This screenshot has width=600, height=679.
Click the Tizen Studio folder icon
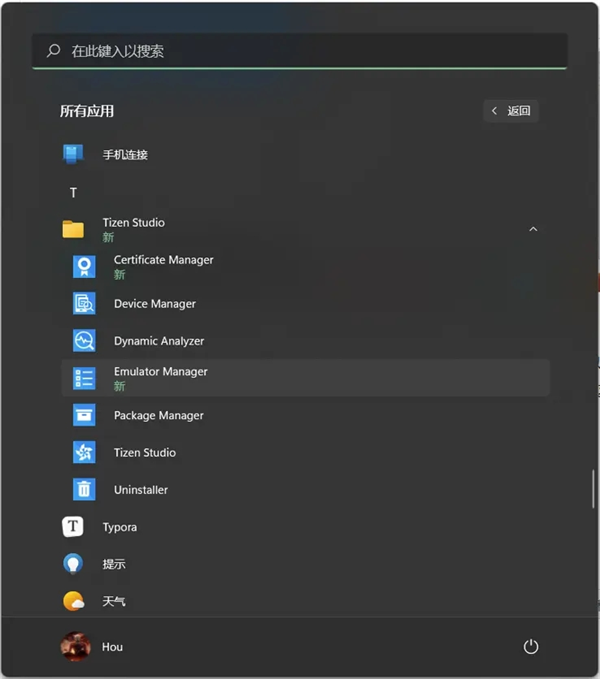click(x=73, y=229)
